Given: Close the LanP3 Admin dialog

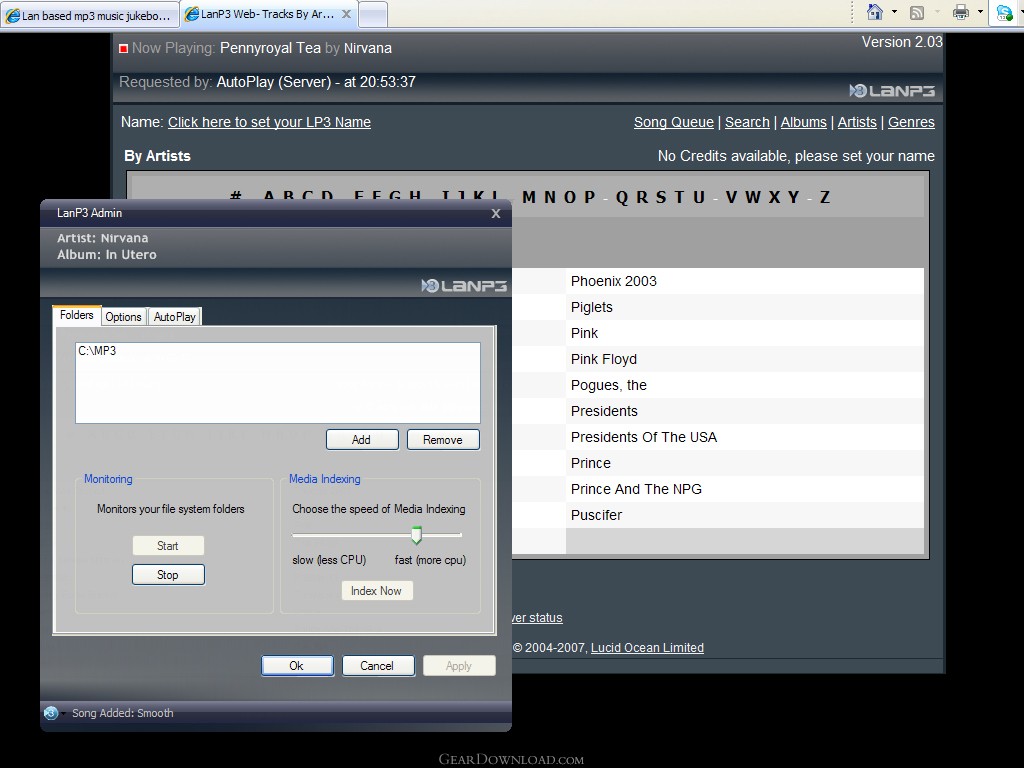Looking at the screenshot, I should pyautogui.click(x=496, y=214).
